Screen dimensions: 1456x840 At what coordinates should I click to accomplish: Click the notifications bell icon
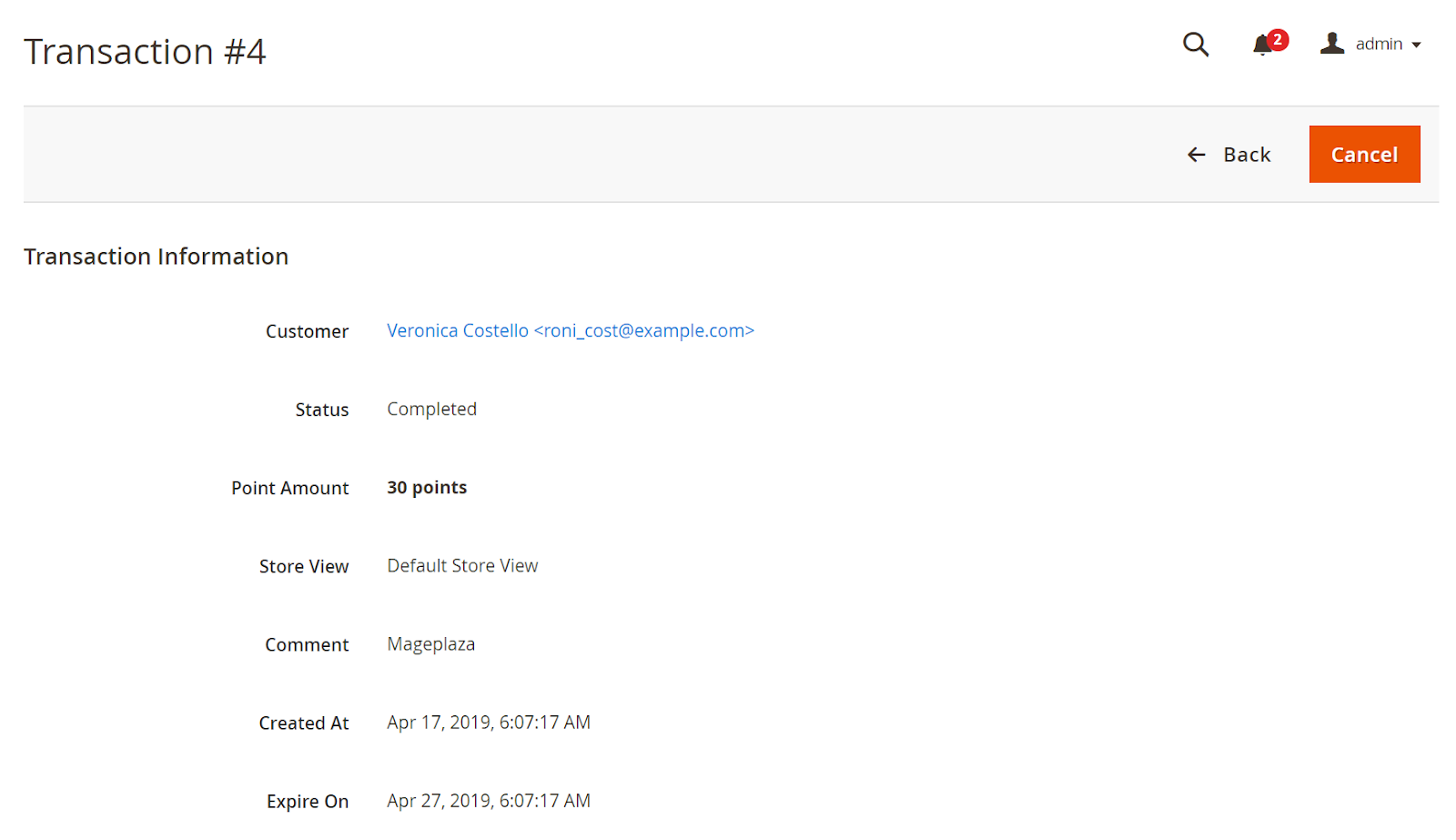click(1261, 46)
